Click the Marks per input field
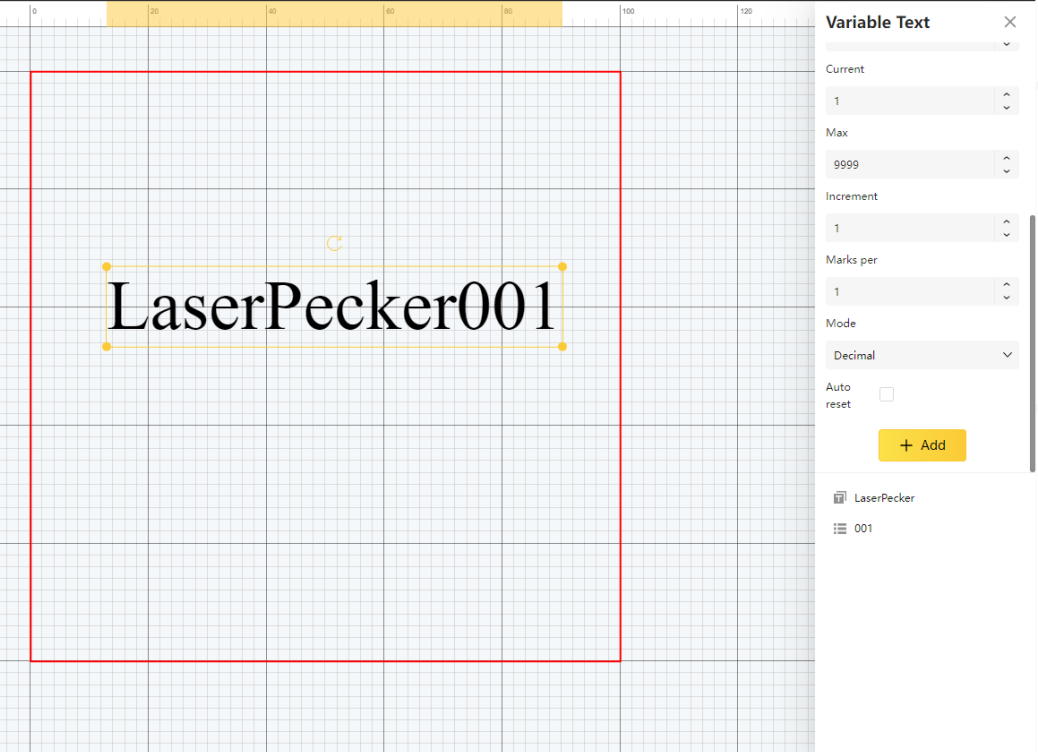Viewport: 1038px width, 752px height. click(x=910, y=292)
